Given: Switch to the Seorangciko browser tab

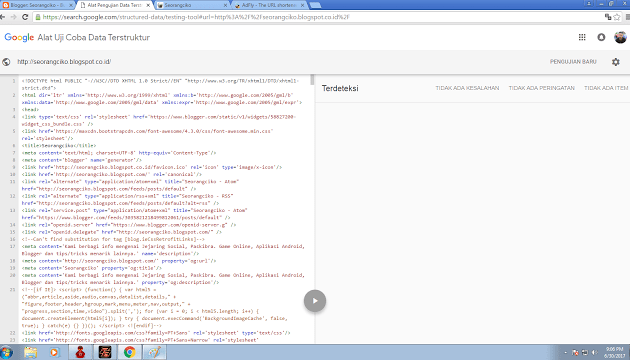Looking at the screenshot, I should [x=192, y=5].
